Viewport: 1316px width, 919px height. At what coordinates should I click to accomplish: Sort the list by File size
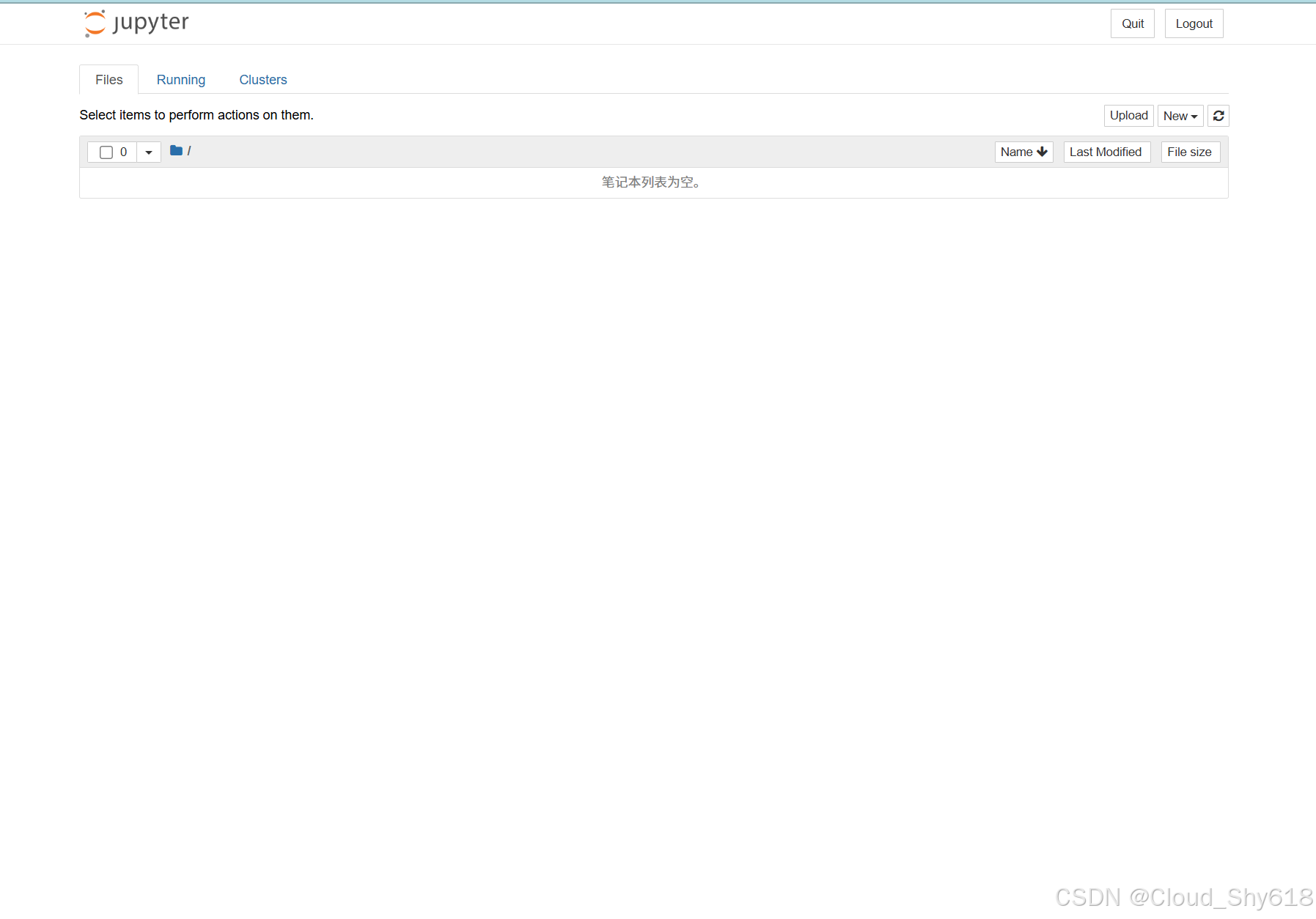[x=1191, y=152]
